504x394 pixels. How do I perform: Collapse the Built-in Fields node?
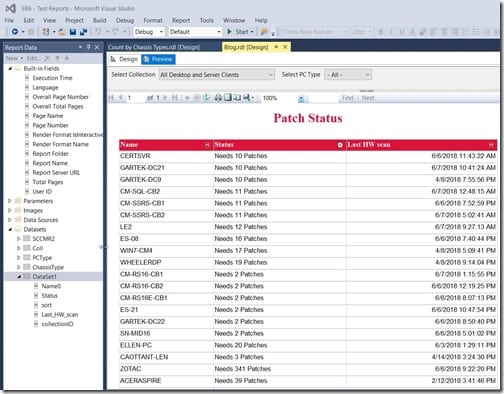click(x=10, y=68)
